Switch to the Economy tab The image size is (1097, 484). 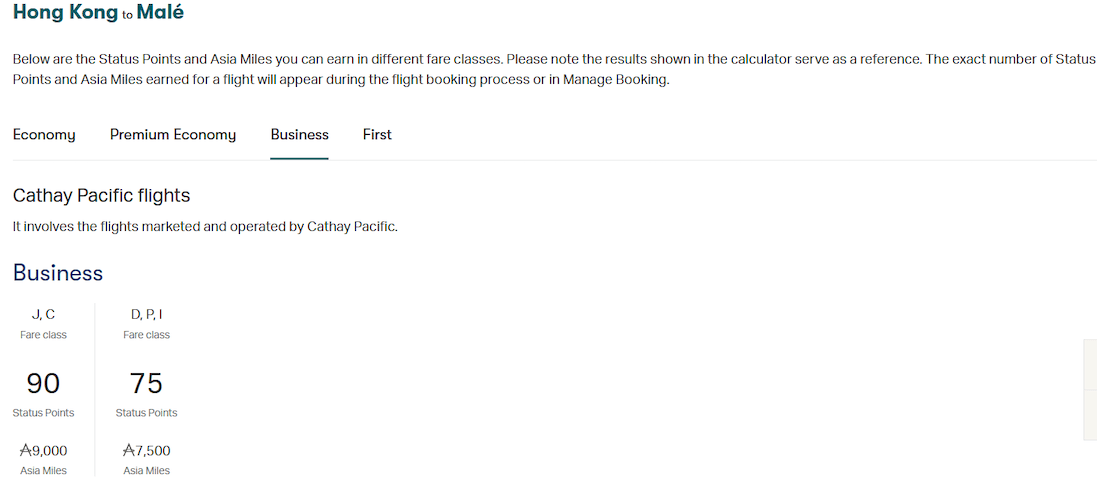click(x=44, y=135)
